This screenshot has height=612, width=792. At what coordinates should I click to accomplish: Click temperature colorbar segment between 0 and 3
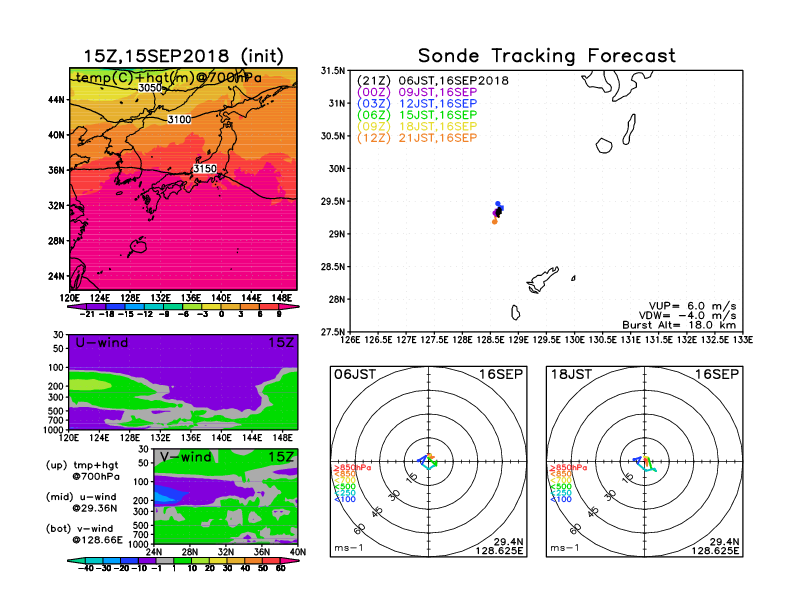pyautogui.click(x=231, y=307)
